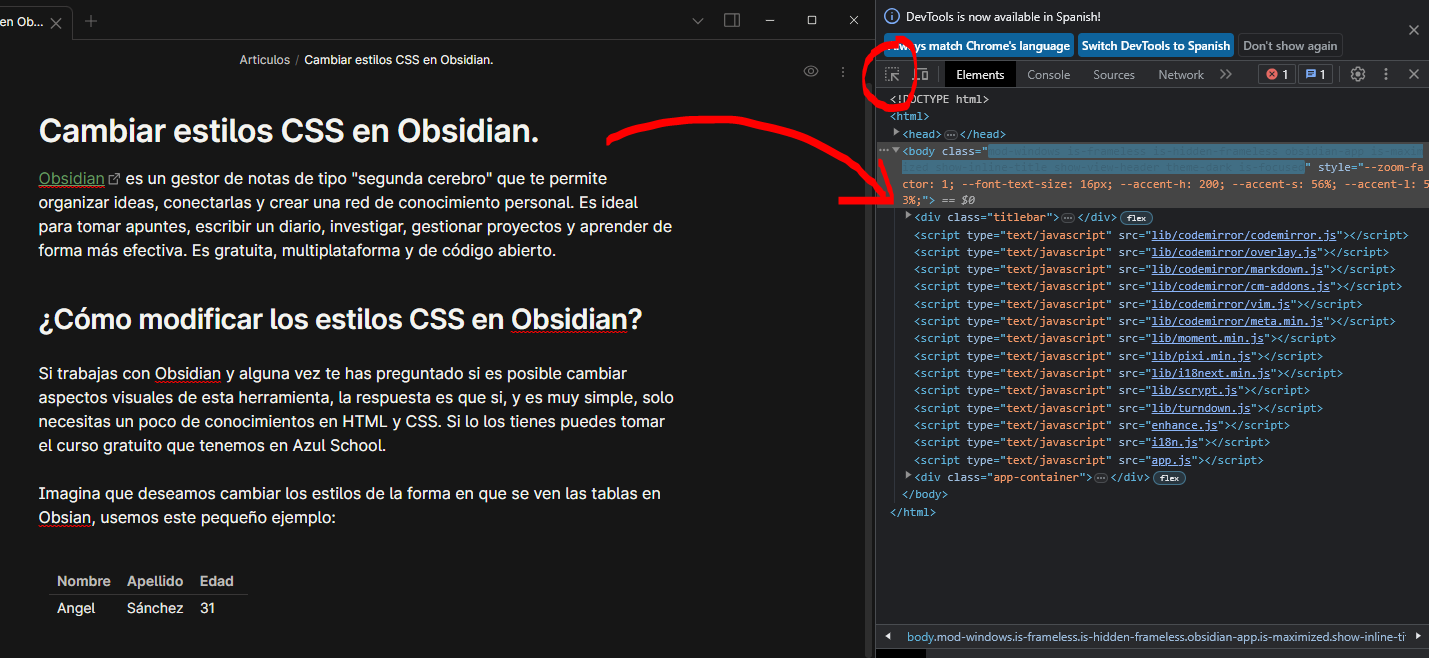Click the eye icon above the article
The width and height of the screenshot is (1429, 658).
811,70
